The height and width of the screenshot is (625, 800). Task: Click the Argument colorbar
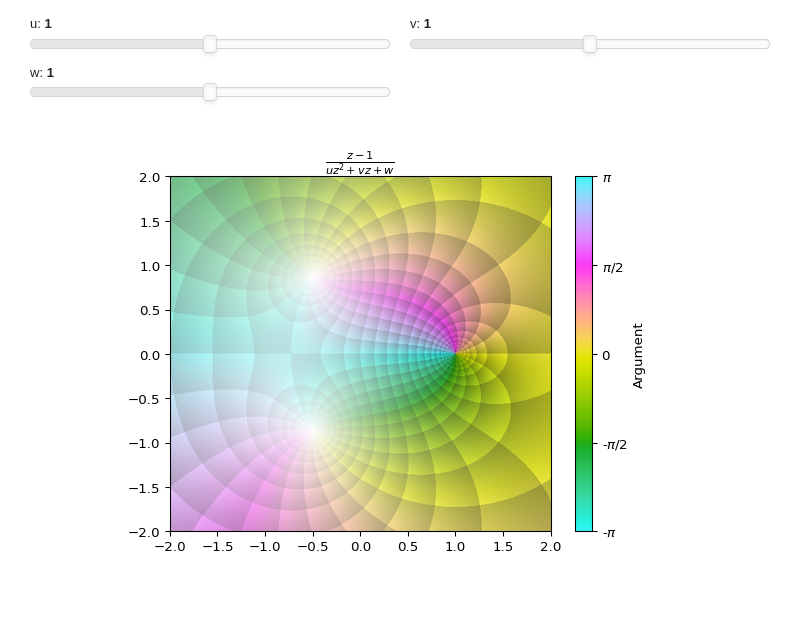[x=584, y=354]
